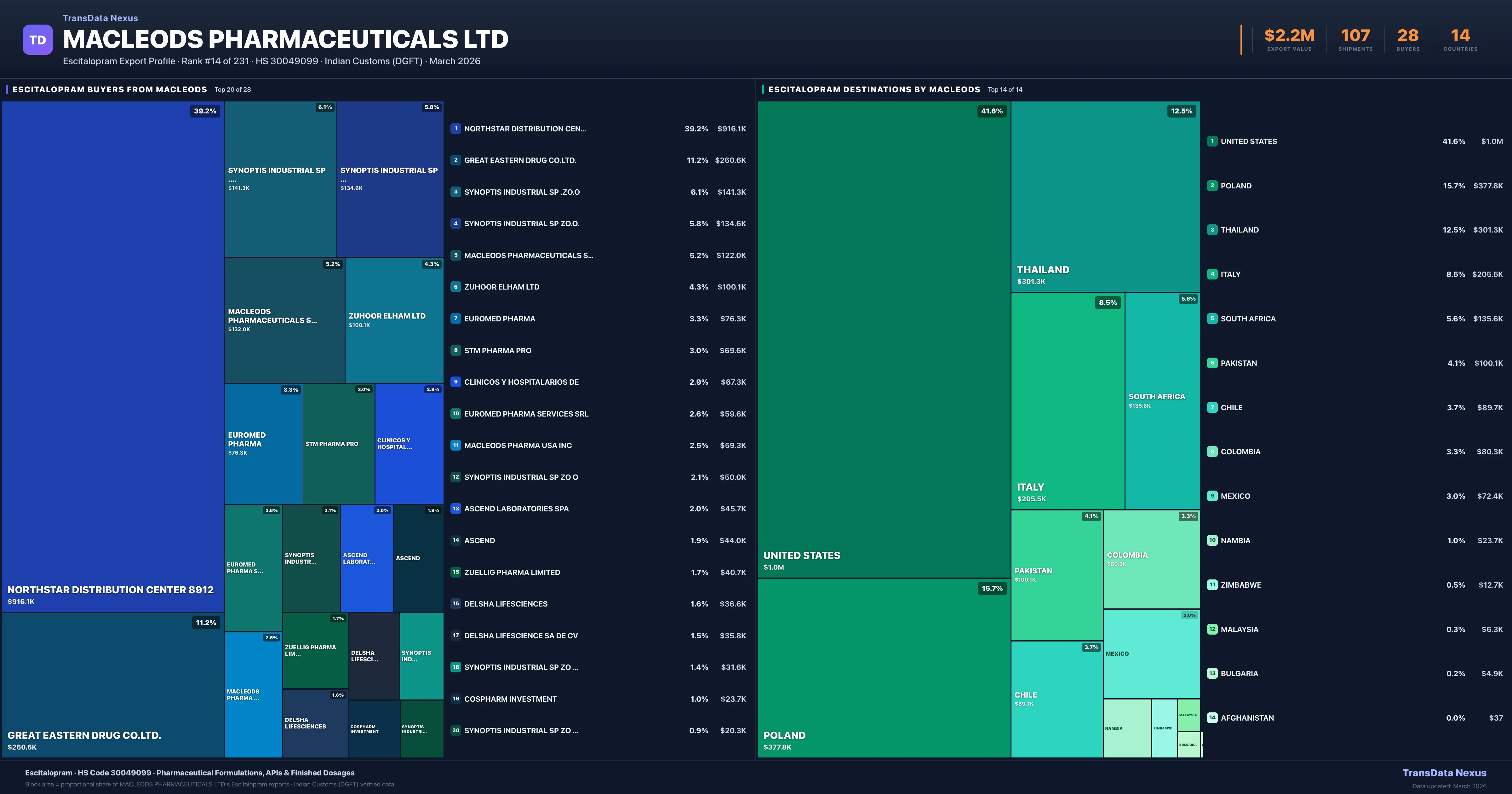Image resolution: width=1512 pixels, height=794 pixels.
Task: Click rank badge 9 beside Mexico
Action: click(1212, 496)
